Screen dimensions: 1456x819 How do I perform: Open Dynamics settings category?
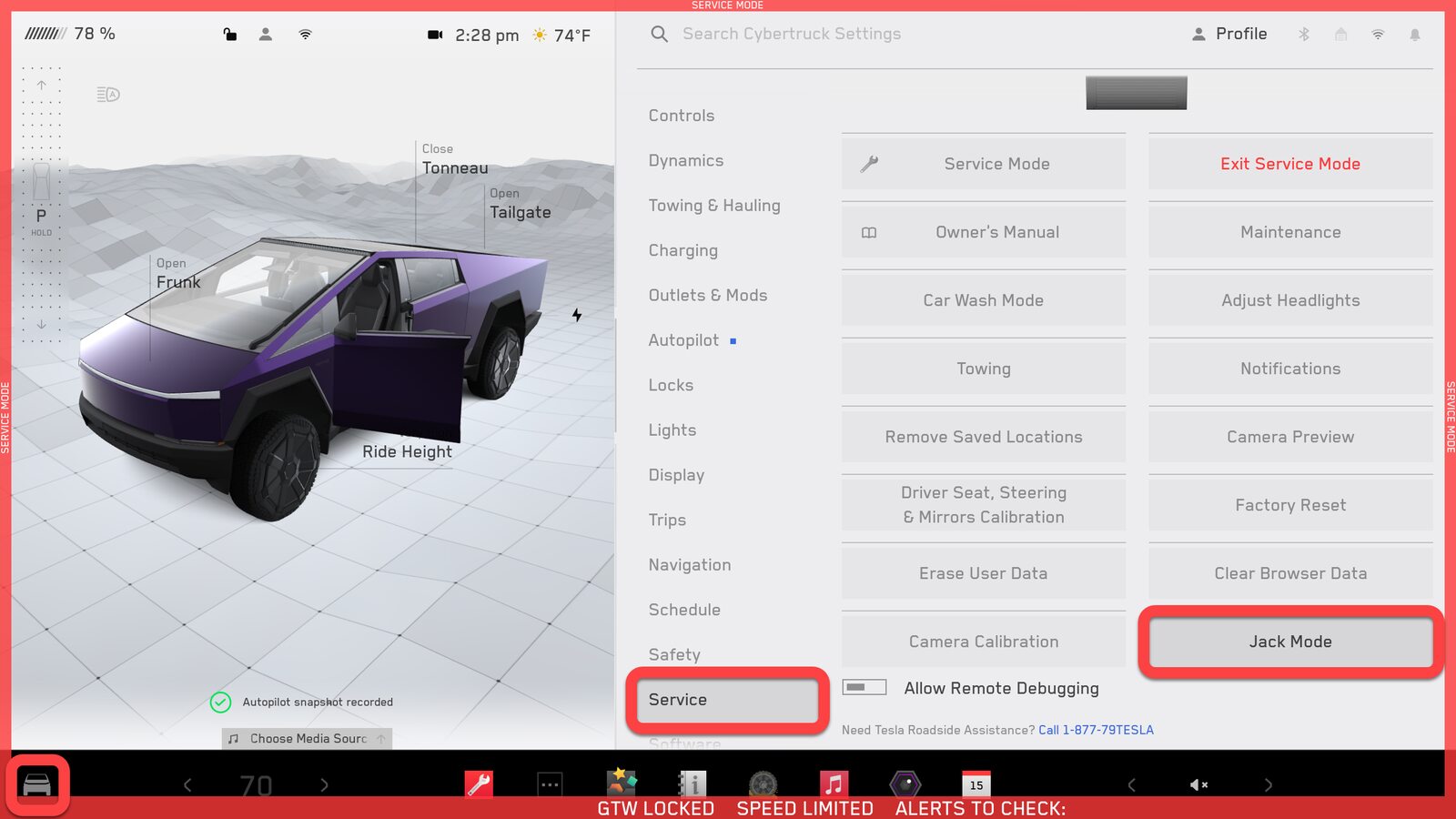[x=686, y=160]
